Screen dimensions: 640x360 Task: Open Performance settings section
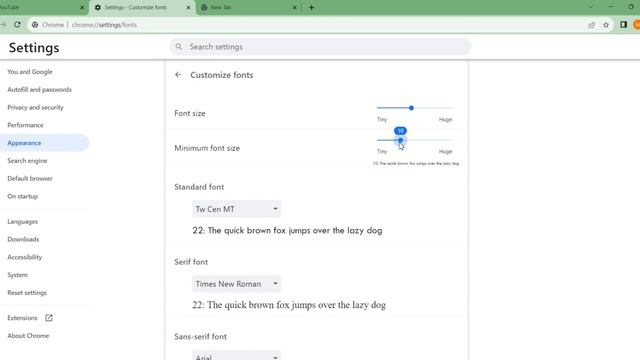click(x=25, y=125)
